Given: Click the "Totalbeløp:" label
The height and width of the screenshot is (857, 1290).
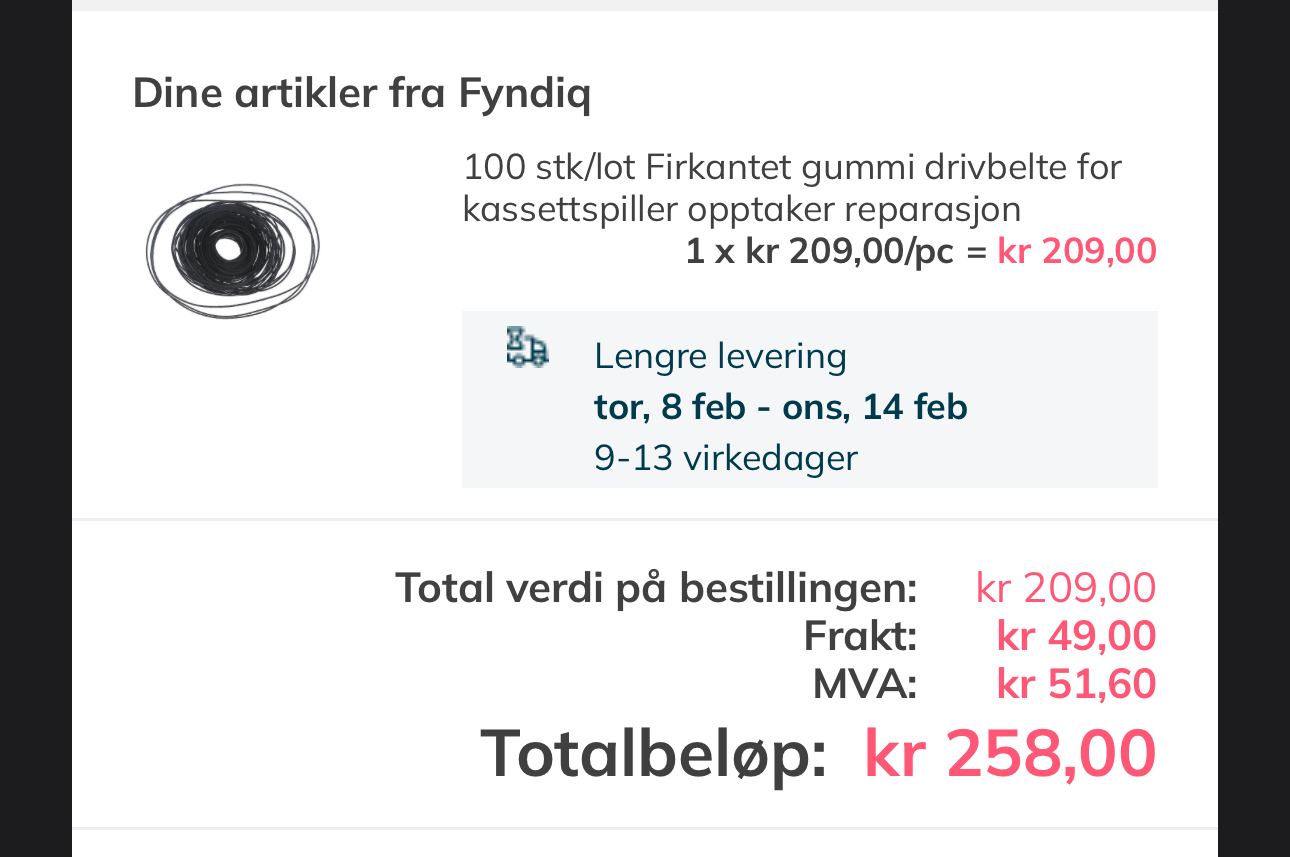Looking at the screenshot, I should point(653,753).
